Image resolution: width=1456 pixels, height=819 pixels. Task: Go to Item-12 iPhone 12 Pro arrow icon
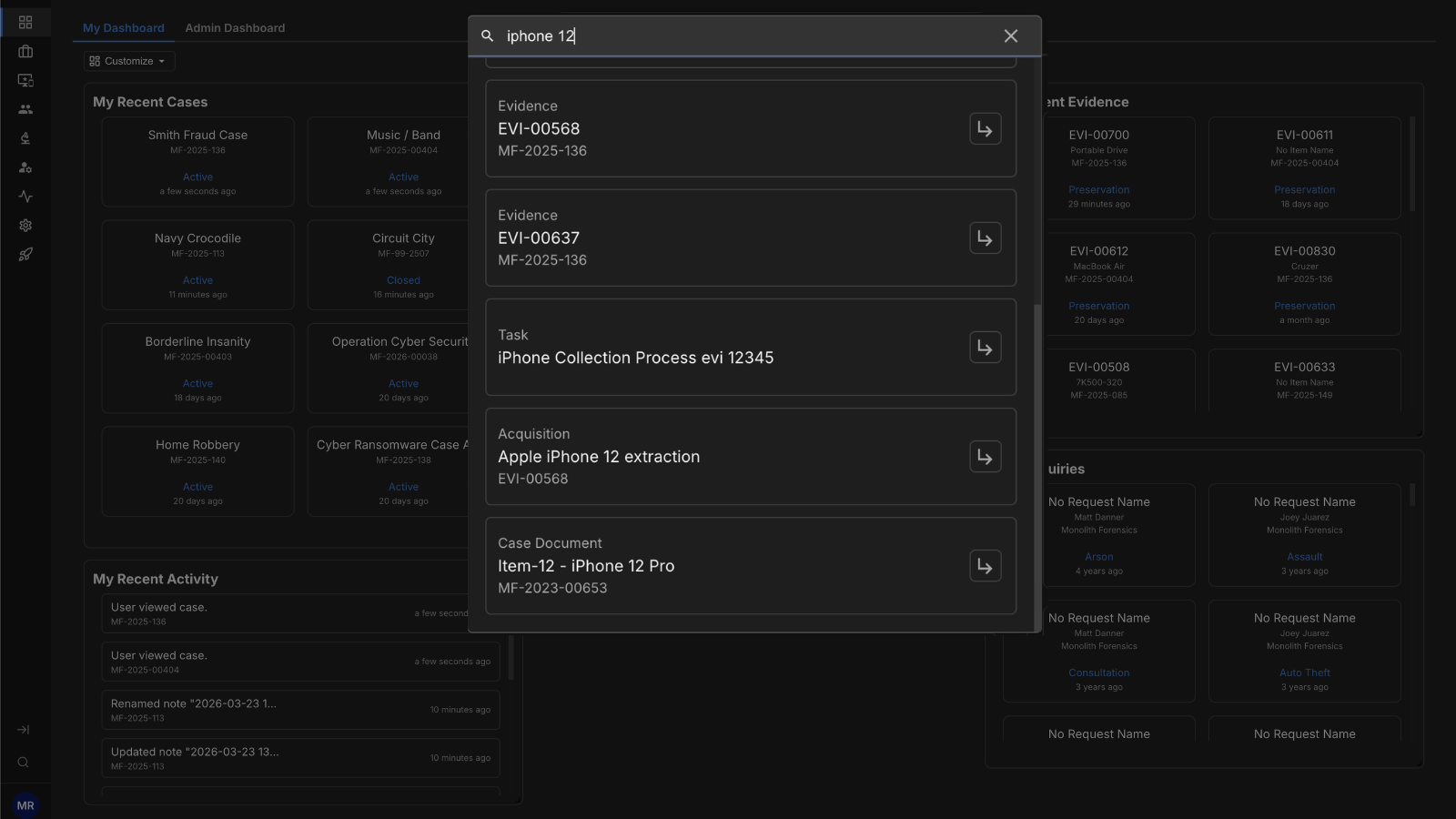(x=986, y=566)
